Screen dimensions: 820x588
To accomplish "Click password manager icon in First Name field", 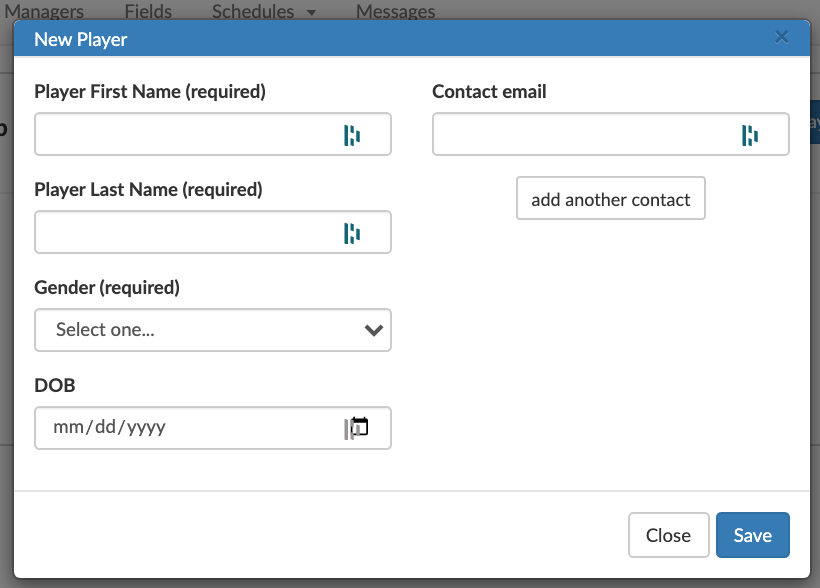I will (x=352, y=135).
